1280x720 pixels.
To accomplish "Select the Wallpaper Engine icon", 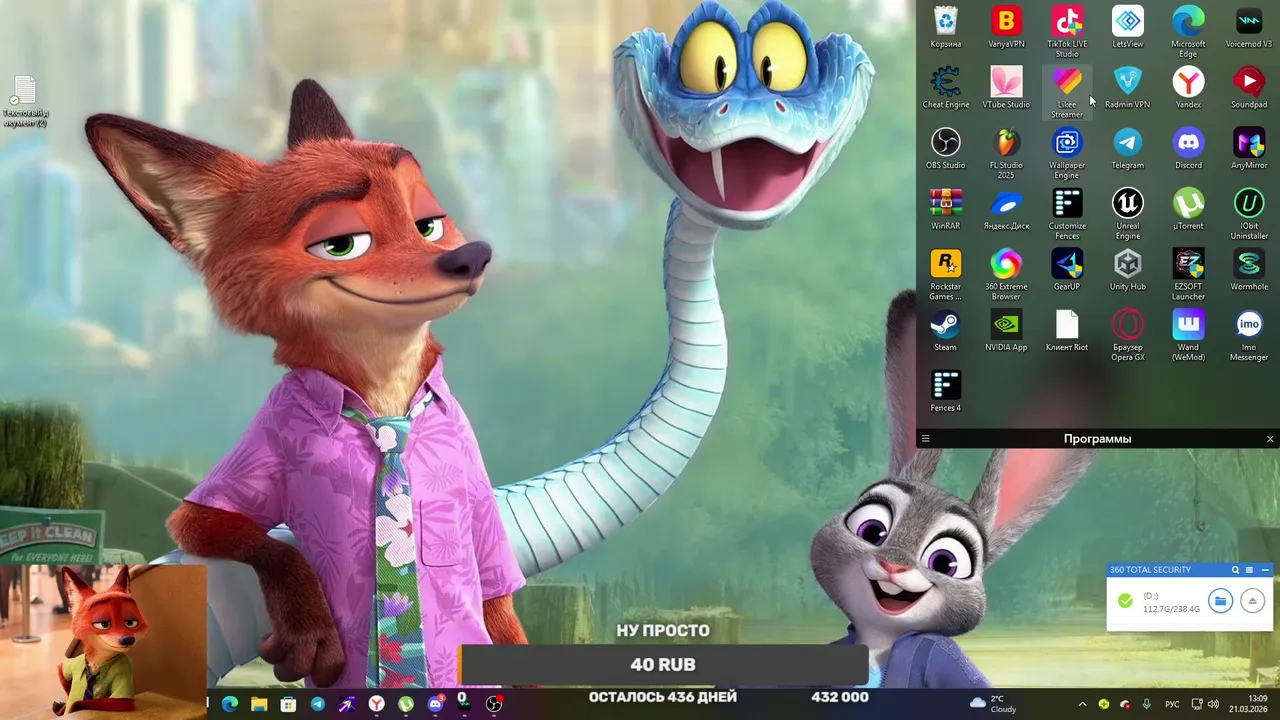I will click(1067, 153).
